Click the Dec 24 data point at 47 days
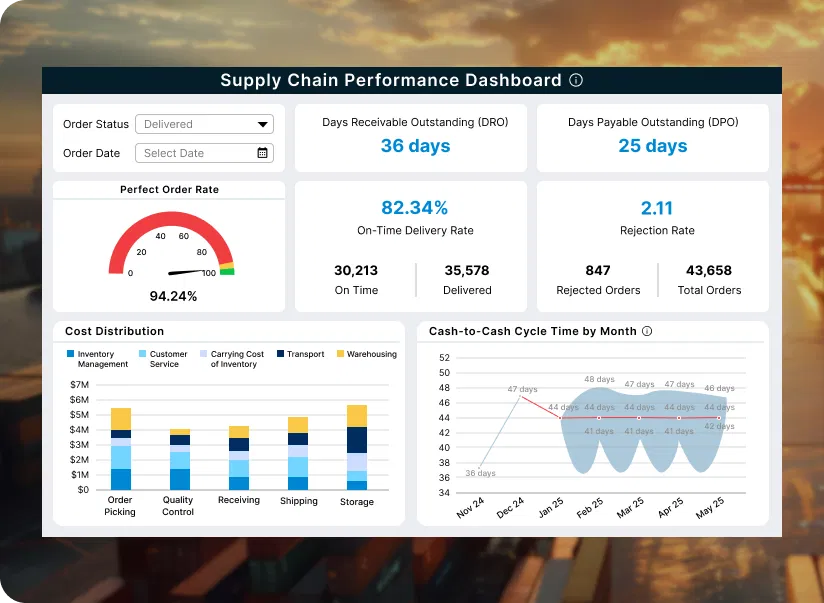824x603 pixels. [519, 397]
